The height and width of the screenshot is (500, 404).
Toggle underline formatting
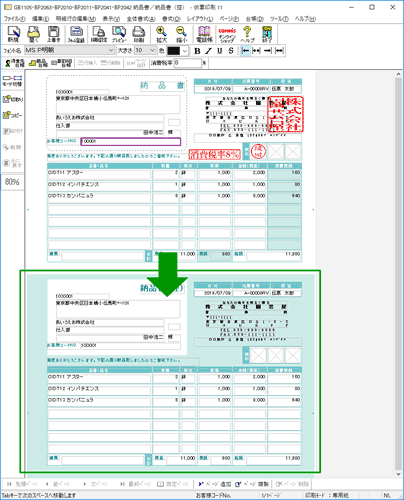point(220,51)
